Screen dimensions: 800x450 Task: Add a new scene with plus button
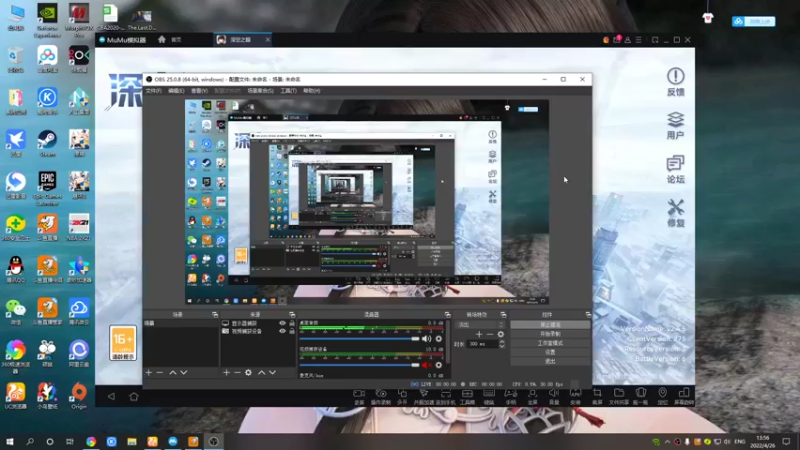coord(148,373)
